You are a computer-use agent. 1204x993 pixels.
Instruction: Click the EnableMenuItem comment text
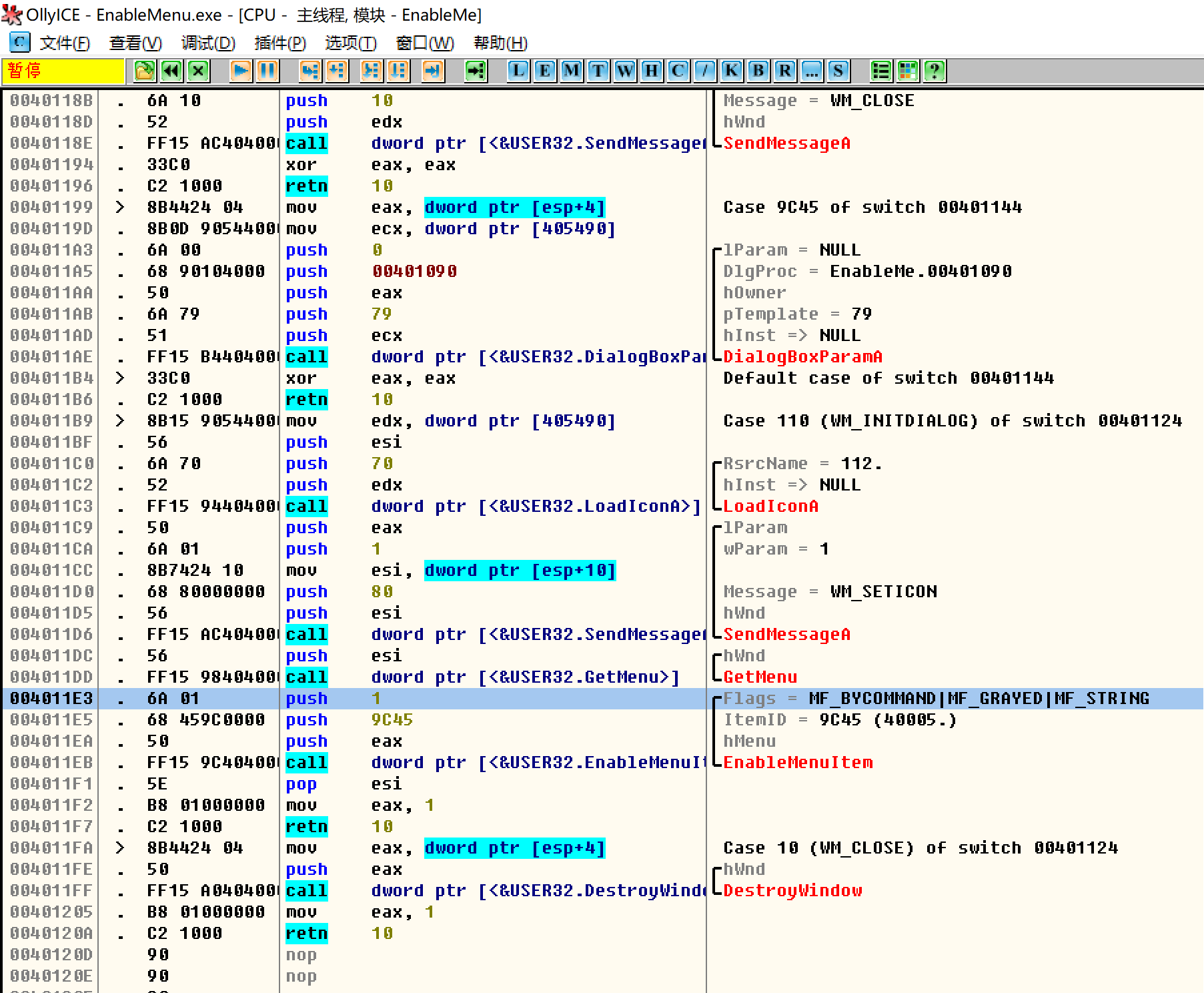coord(798,763)
